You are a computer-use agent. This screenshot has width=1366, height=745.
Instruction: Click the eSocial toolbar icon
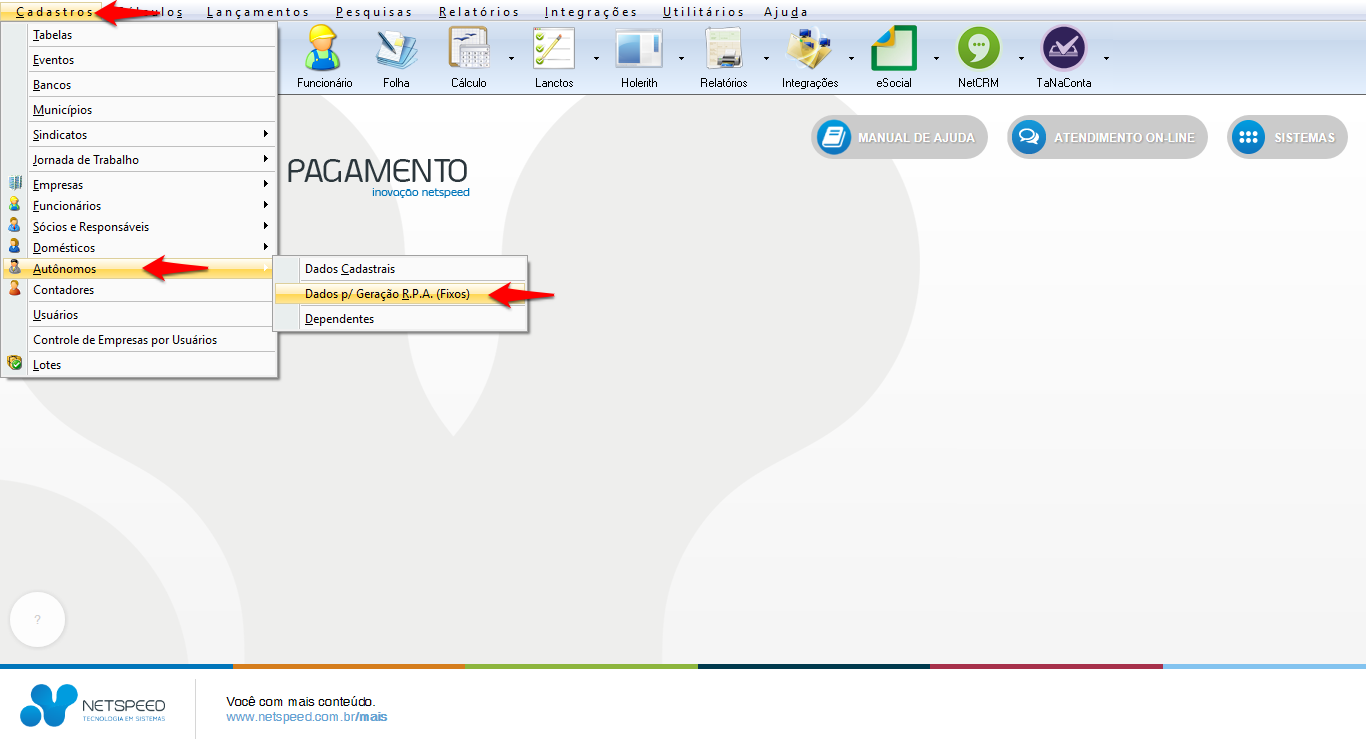pyautogui.click(x=893, y=49)
